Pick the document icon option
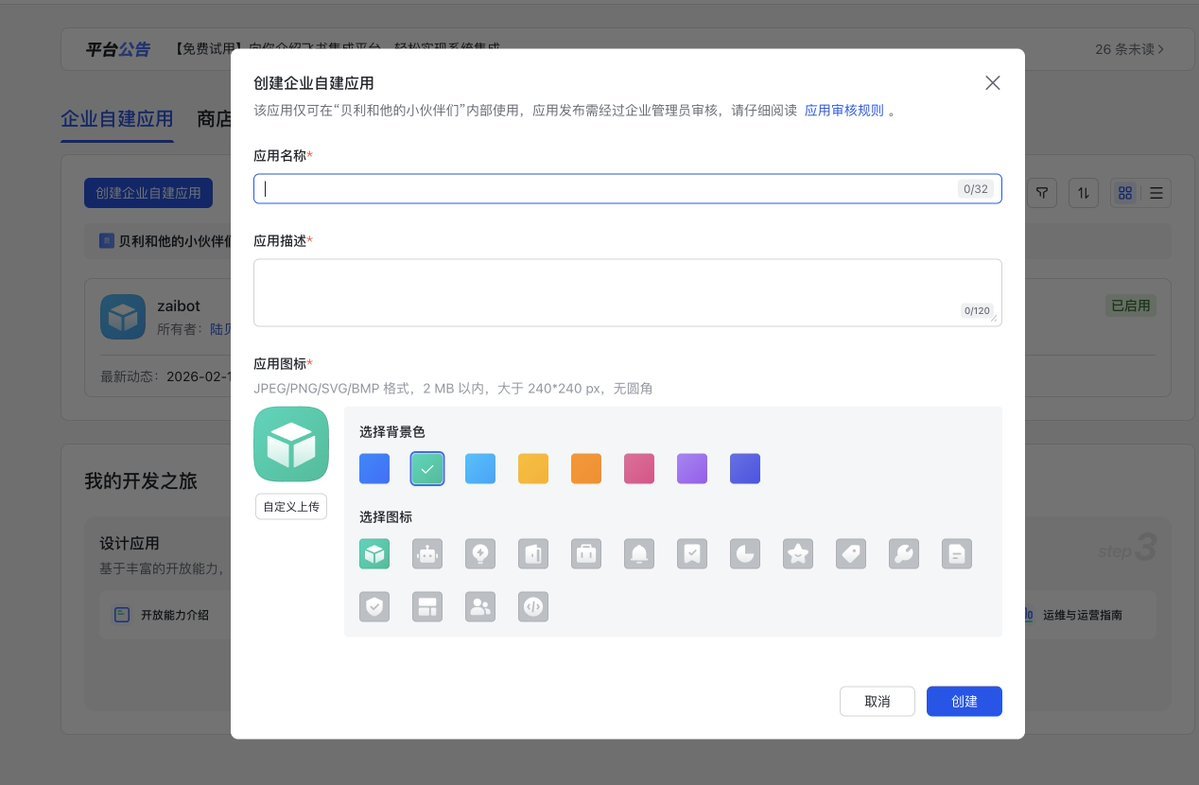Image resolution: width=1199 pixels, height=785 pixels. 957,553
